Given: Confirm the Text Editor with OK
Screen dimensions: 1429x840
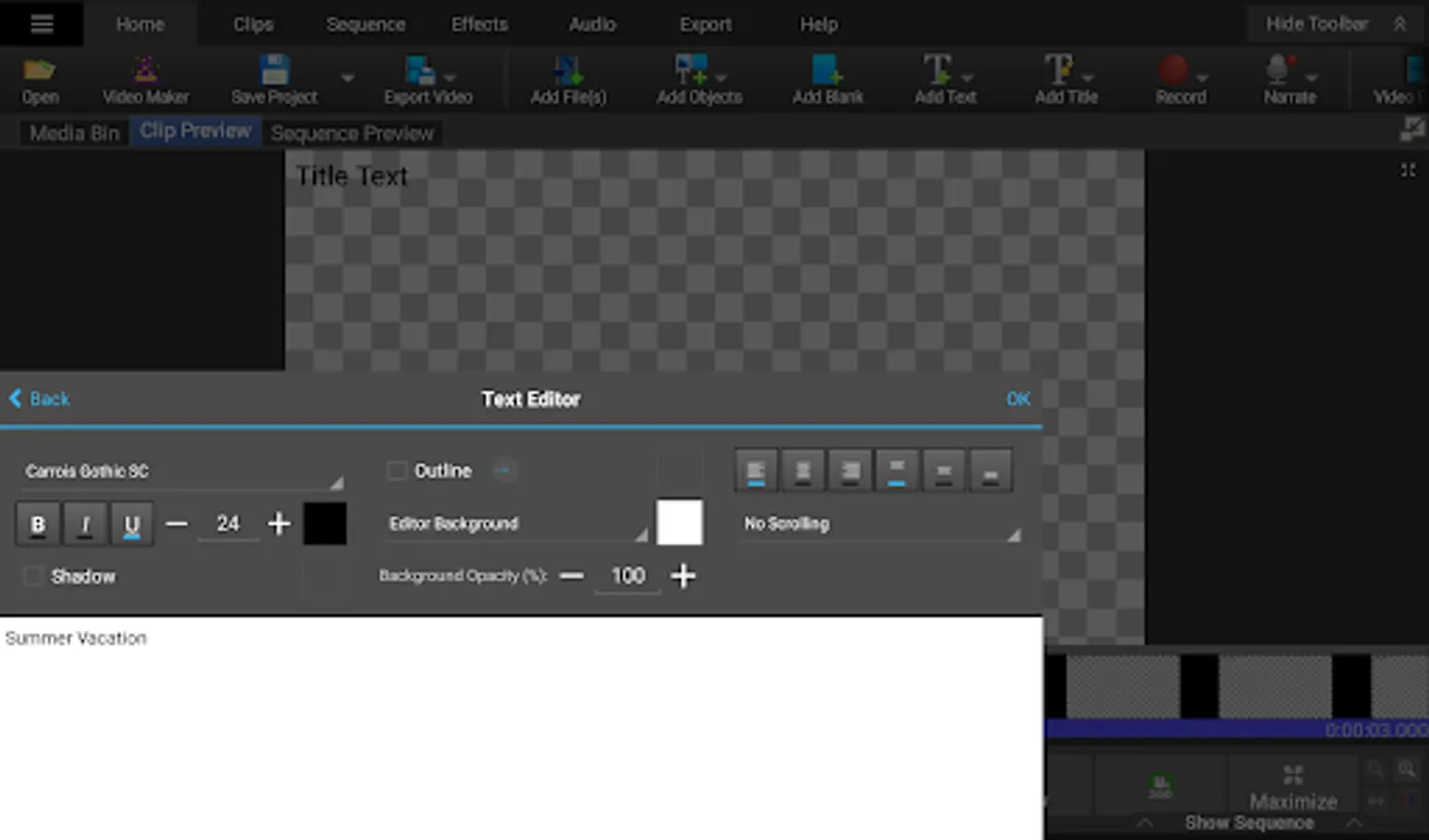Looking at the screenshot, I should click(1017, 399).
